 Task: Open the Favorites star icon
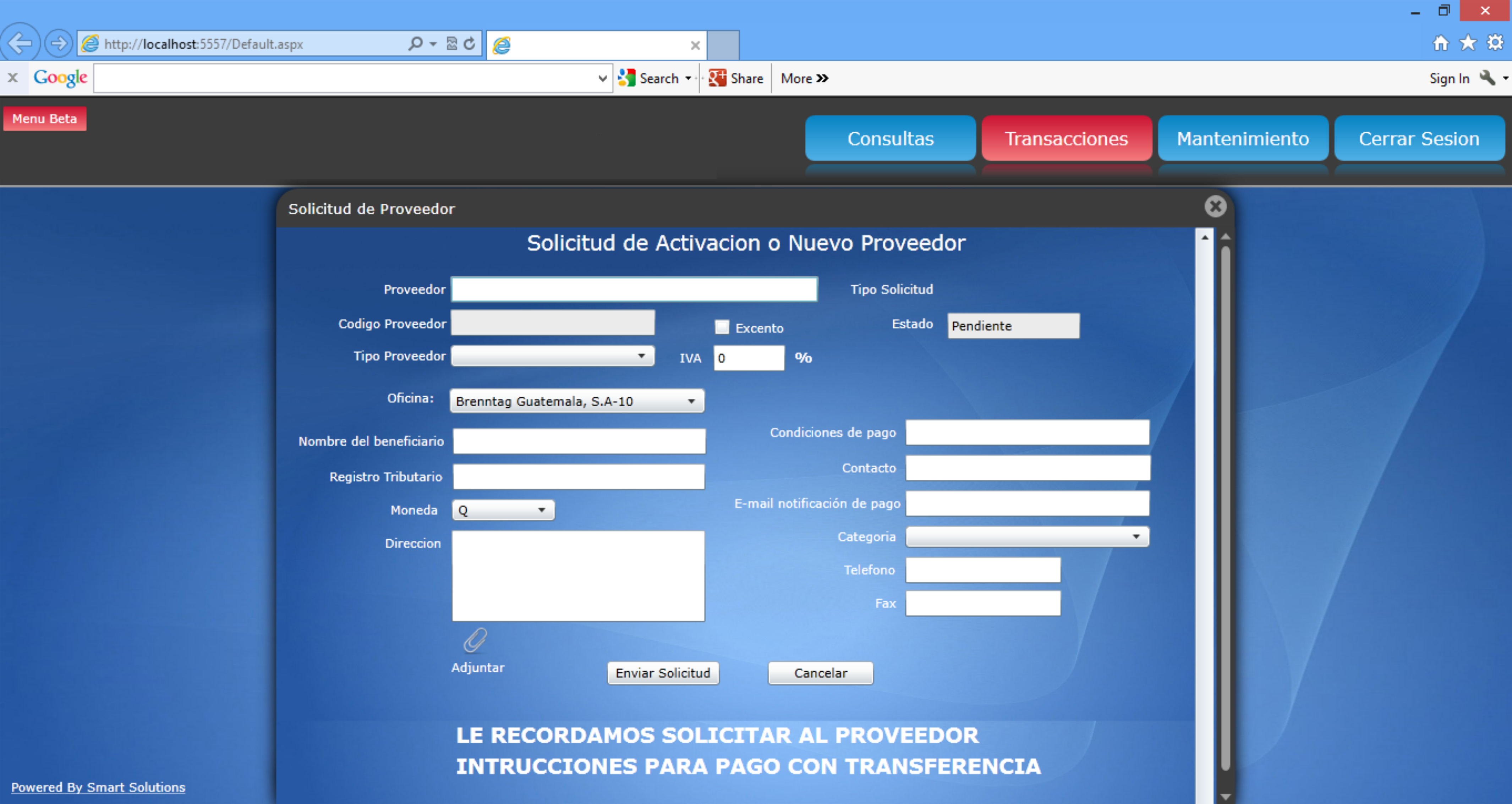tap(1468, 43)
